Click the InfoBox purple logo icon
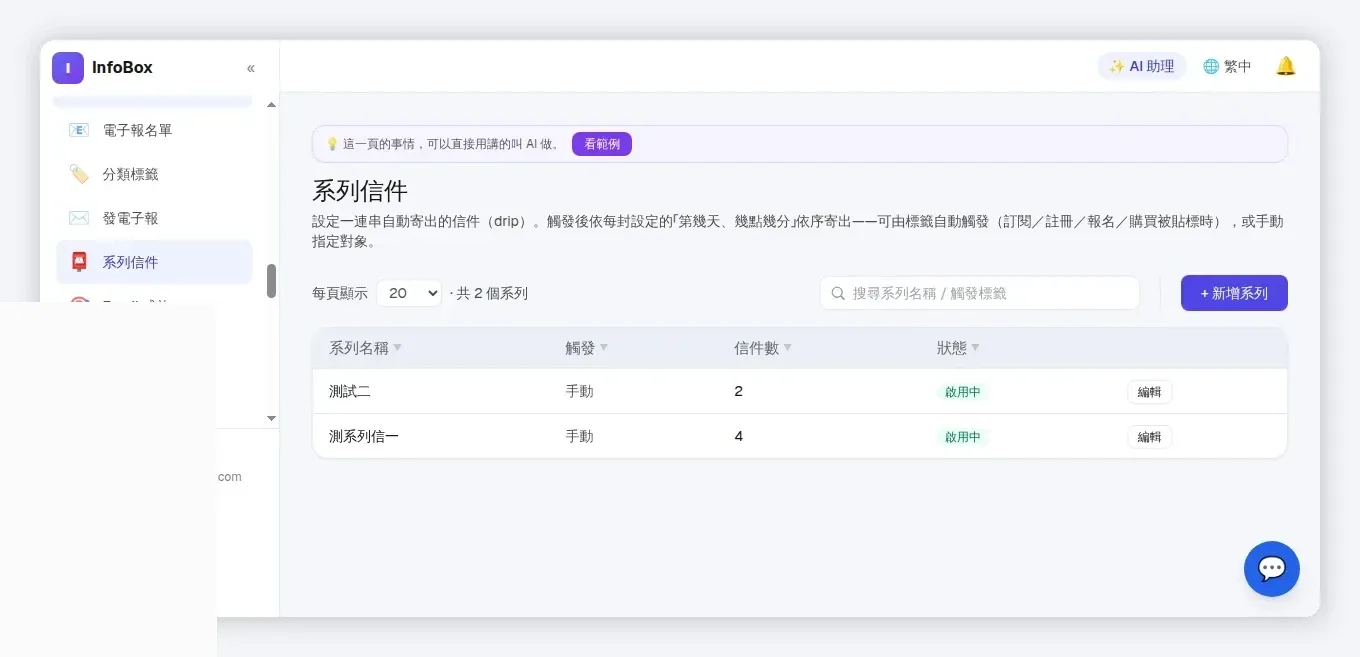Screen dimensions: 1360x657 click(68, 68)
